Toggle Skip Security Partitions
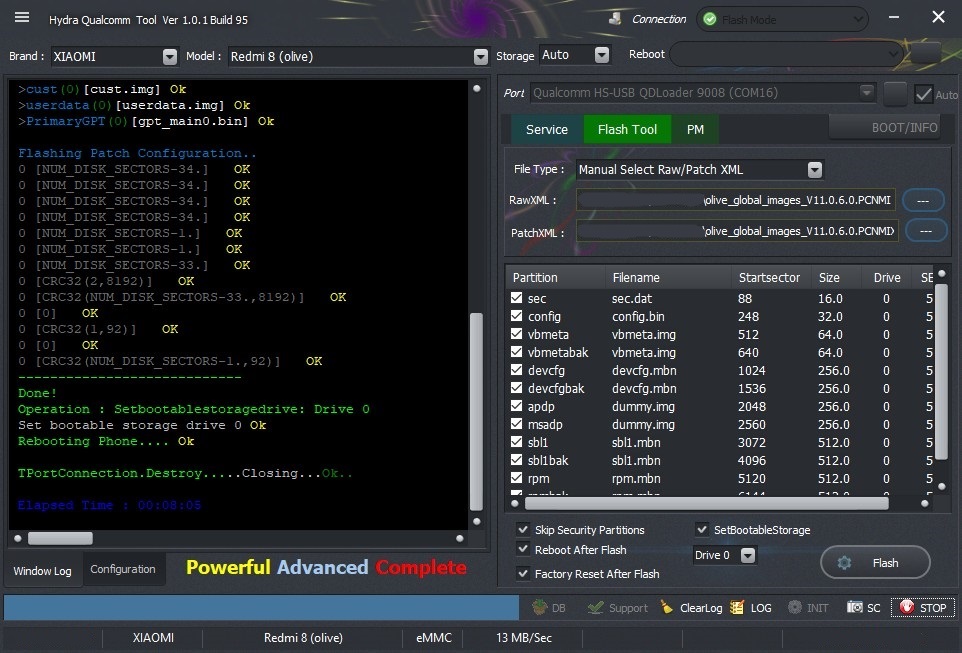962x653 pixels. [x=523, y=529]
